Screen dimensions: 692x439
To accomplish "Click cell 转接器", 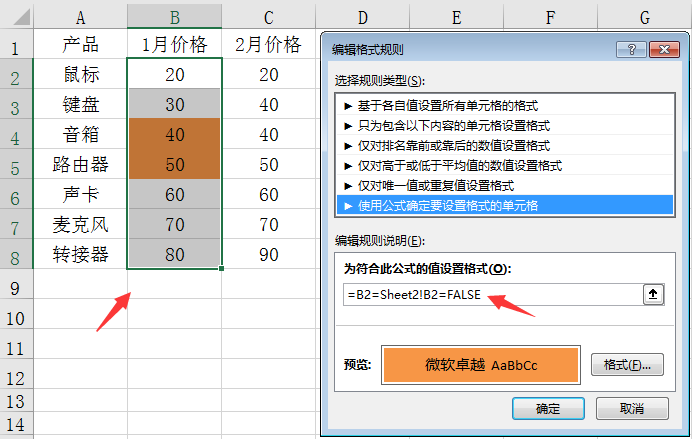I will tap(80, 254).
